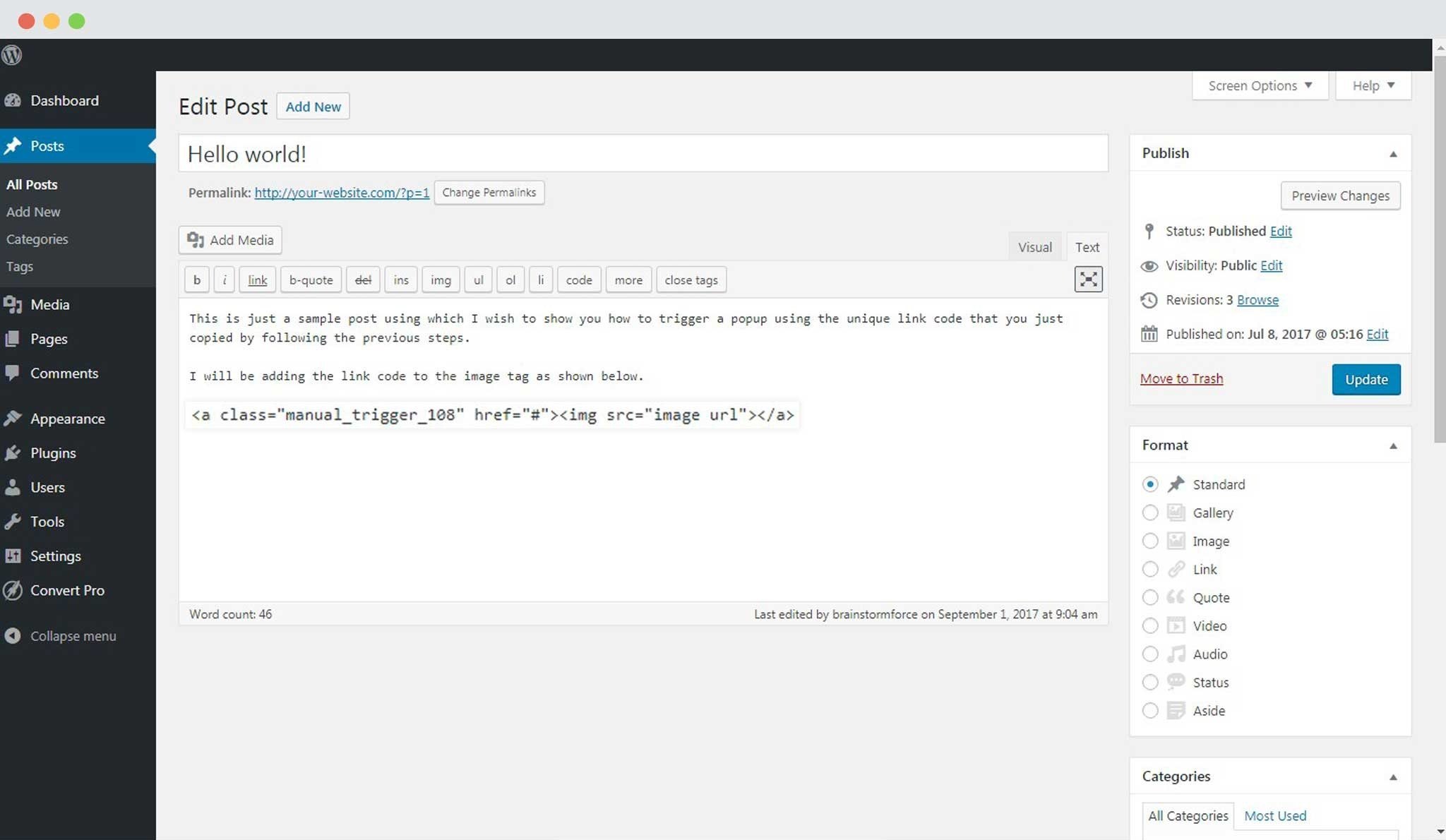Click the Appearance paintbrush icon
Viewport: 1446px width, 840px height.
pyautogui.click(x=13, y=419)
